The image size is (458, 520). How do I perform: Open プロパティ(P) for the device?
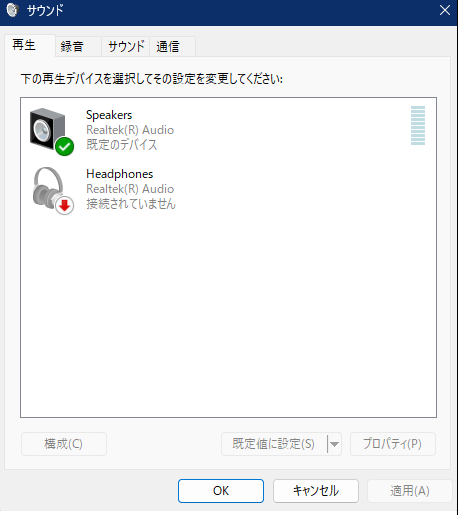(393, 444)
